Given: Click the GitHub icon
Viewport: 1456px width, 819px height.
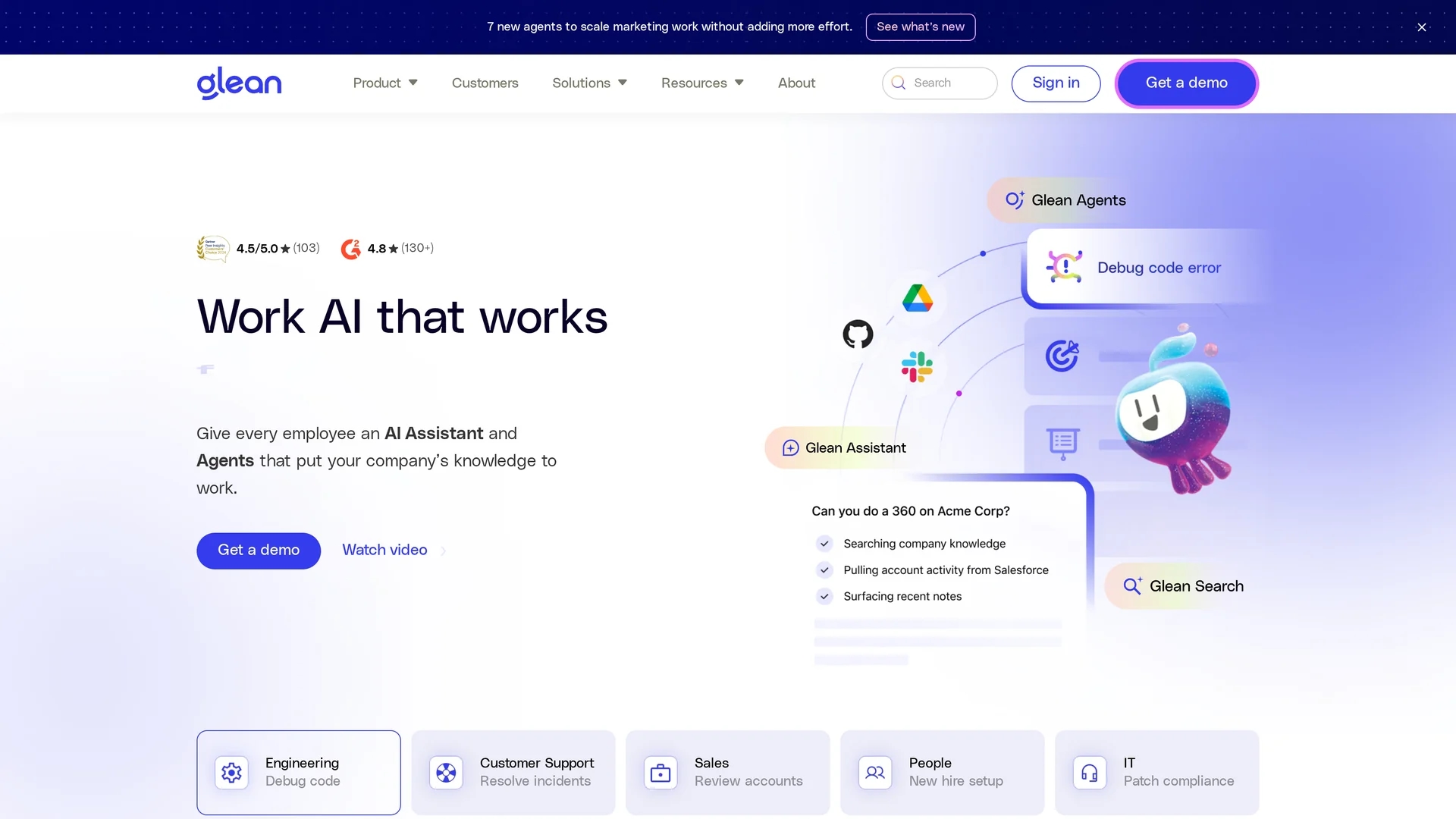Looking at the screenshot, I should click(x=858, y=334).
